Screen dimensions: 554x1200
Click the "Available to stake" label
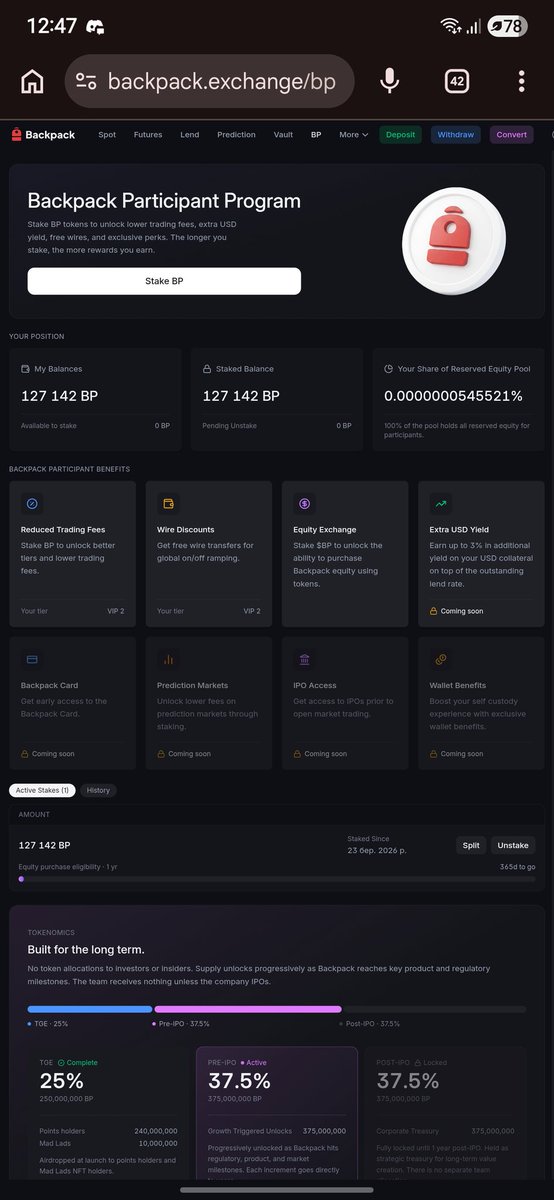coord(49,426)
